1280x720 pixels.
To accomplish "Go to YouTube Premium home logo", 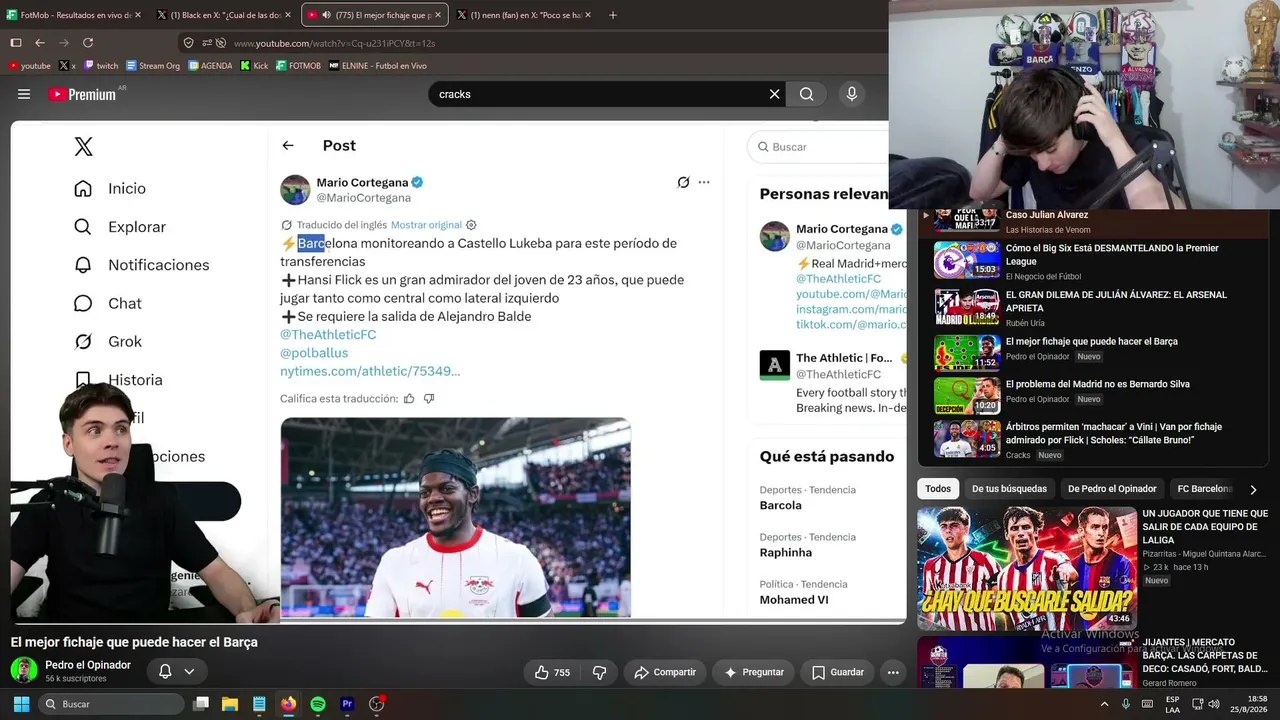I will tap(82, 94).
